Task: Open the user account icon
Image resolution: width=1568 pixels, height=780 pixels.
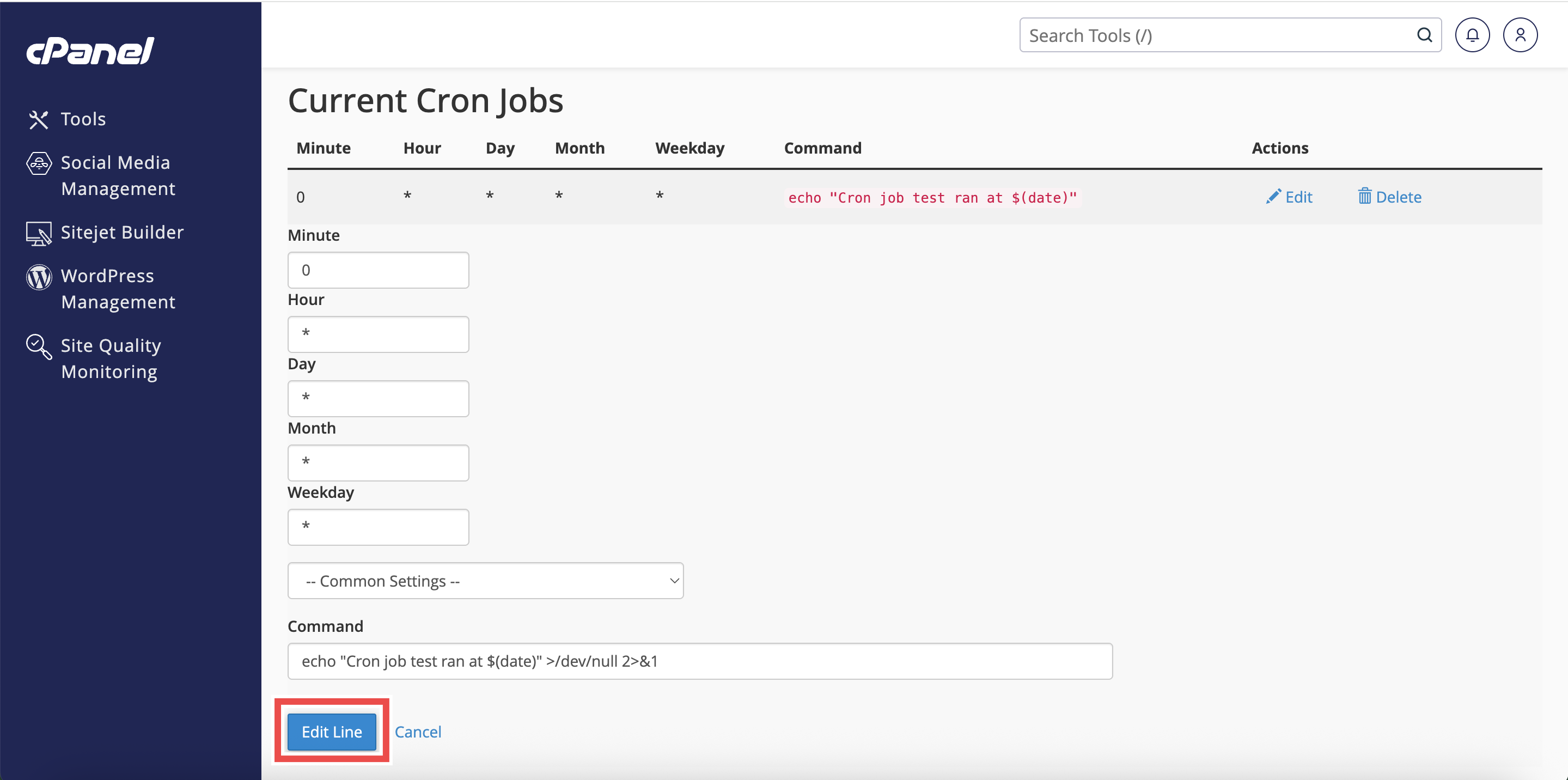Action: (1520, 35)
